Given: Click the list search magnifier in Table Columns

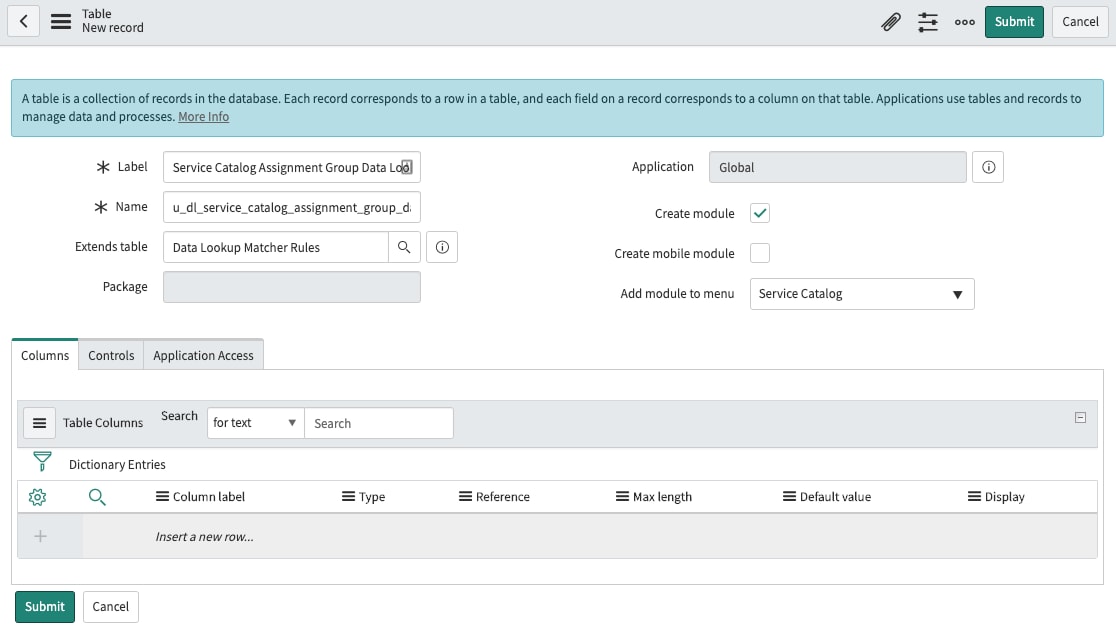Looking at the screenshot, I should point(95,496).
